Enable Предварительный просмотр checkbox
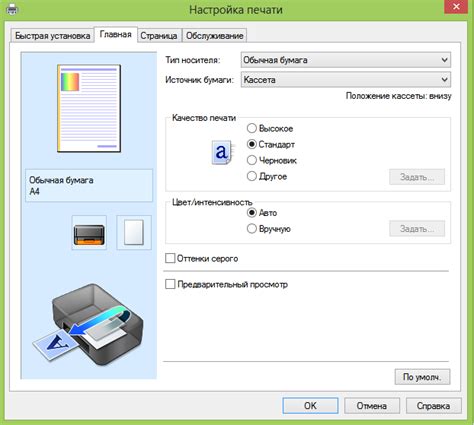The height and width of the screenshot is (425, 474). point(170,284)
